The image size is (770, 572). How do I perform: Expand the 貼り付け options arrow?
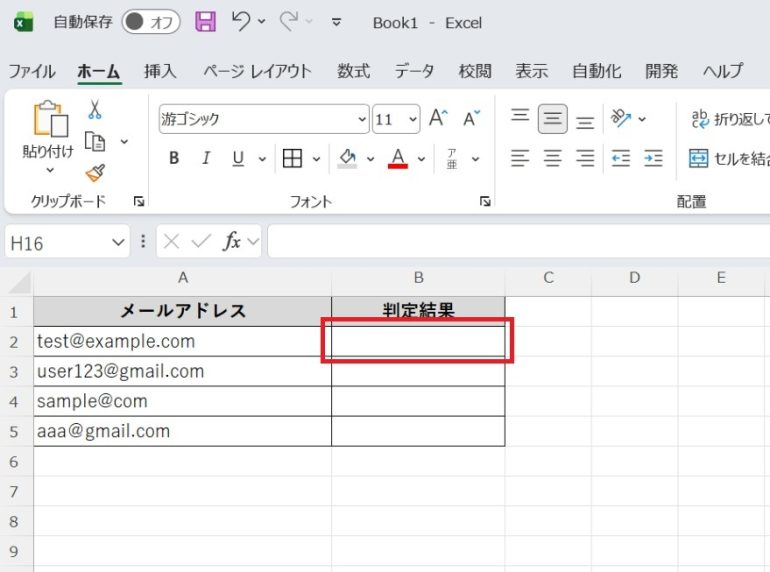[x=50, y=170]
